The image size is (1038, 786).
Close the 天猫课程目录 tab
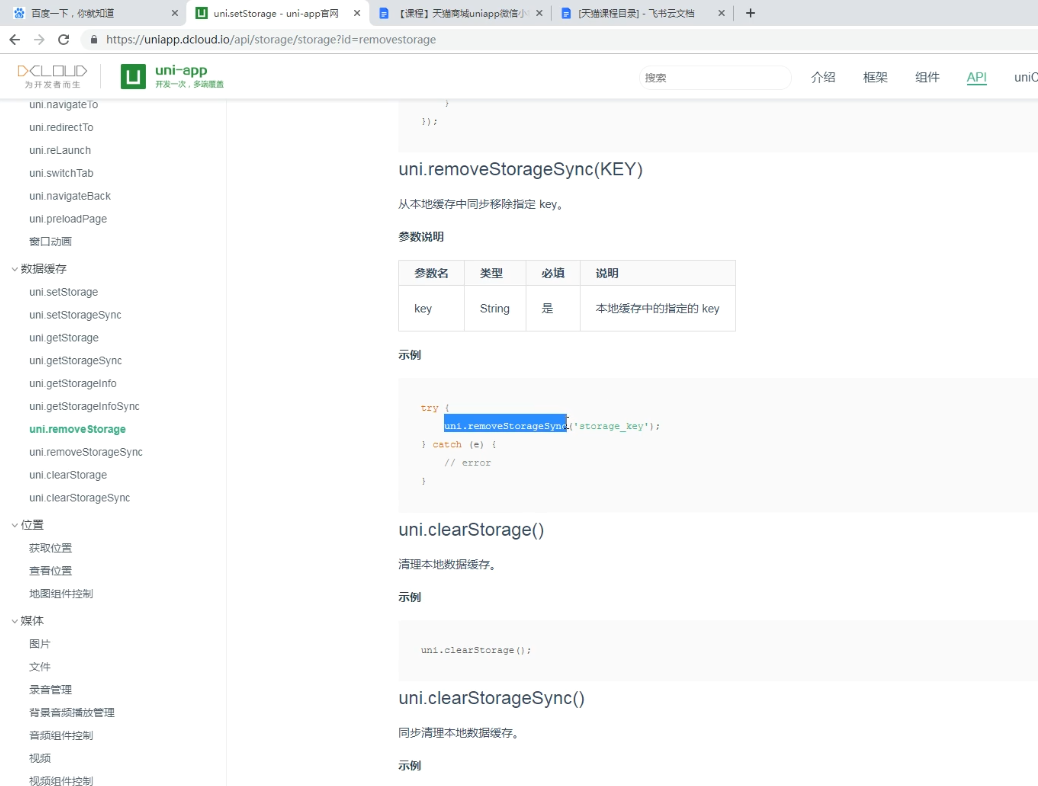pos(722,13)
